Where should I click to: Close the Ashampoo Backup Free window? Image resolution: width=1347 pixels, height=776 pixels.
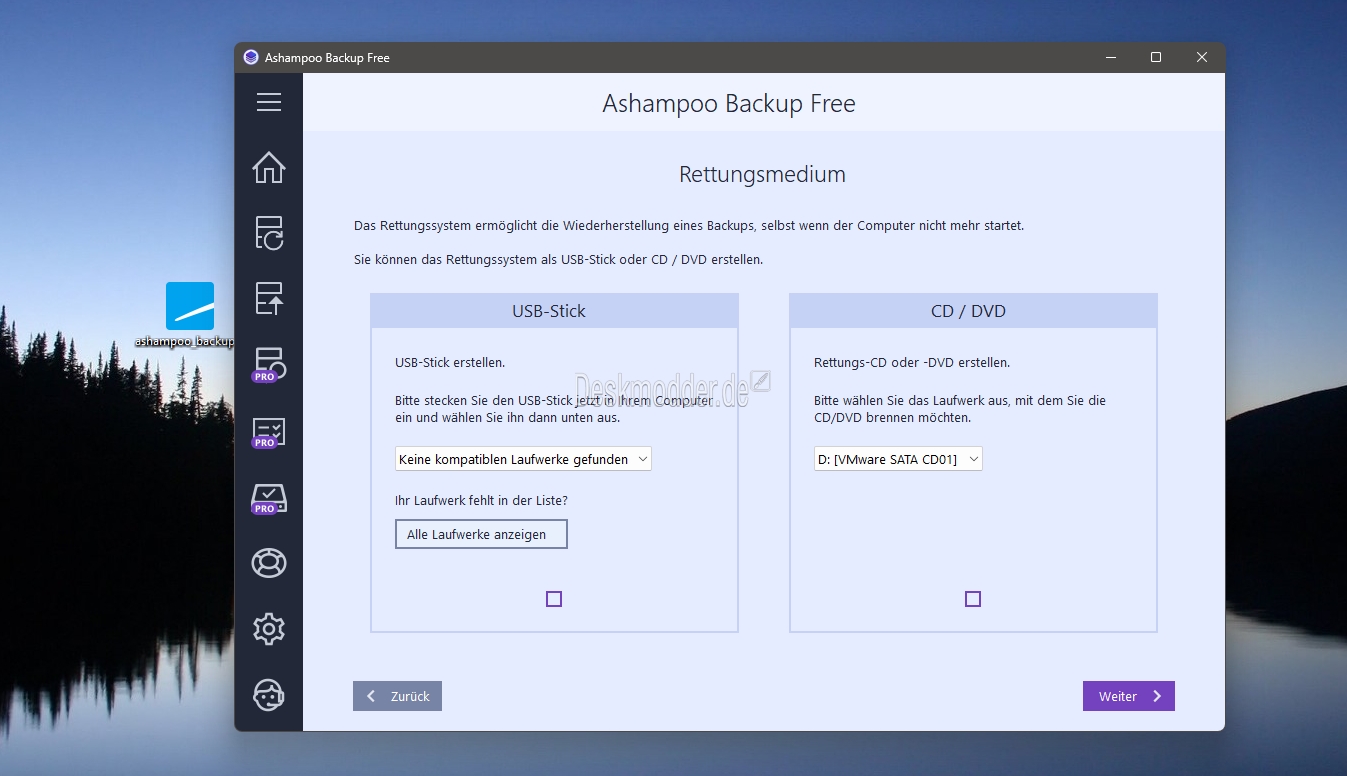click(1202, 57)
